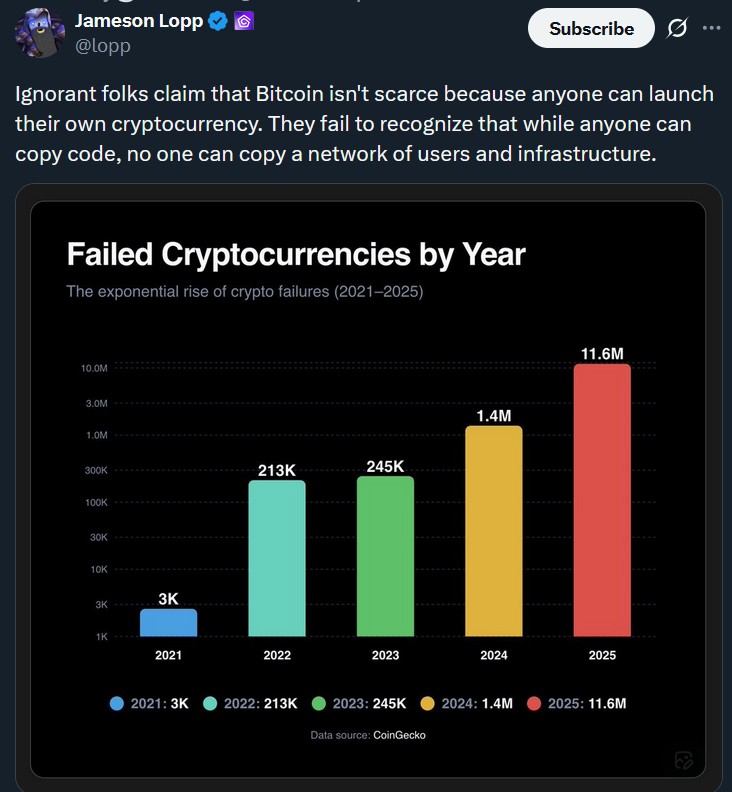Screen dimensions: 732x792
Task: Click the green 2023 legend dot
Action: (319, 703)
